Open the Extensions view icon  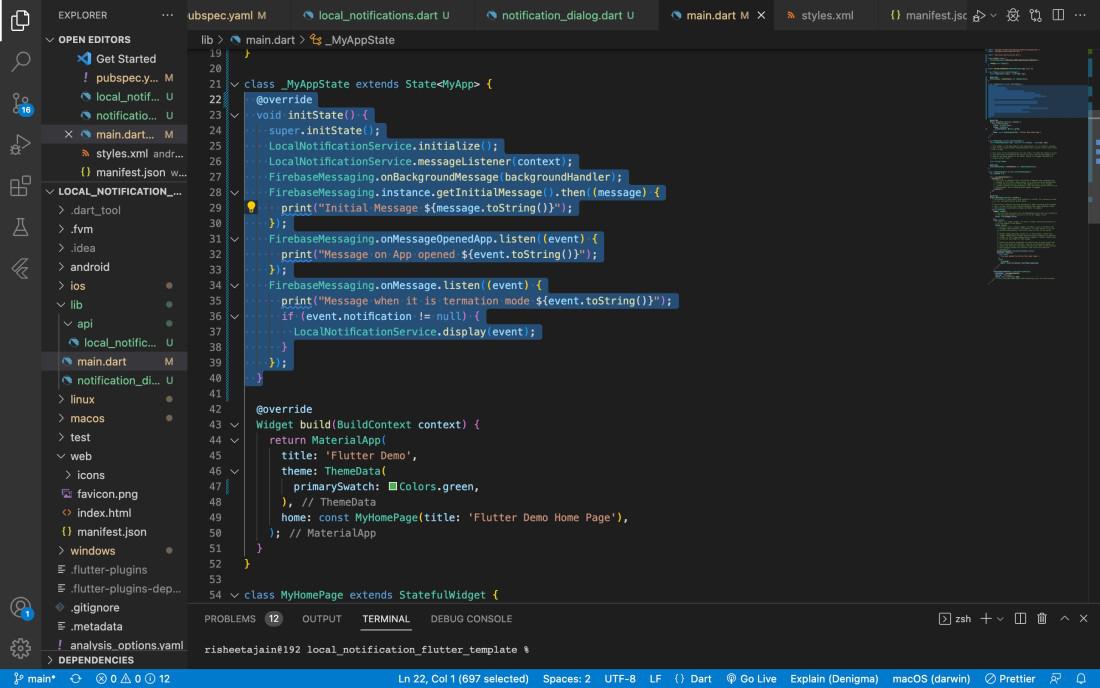[x=20, y=187]
